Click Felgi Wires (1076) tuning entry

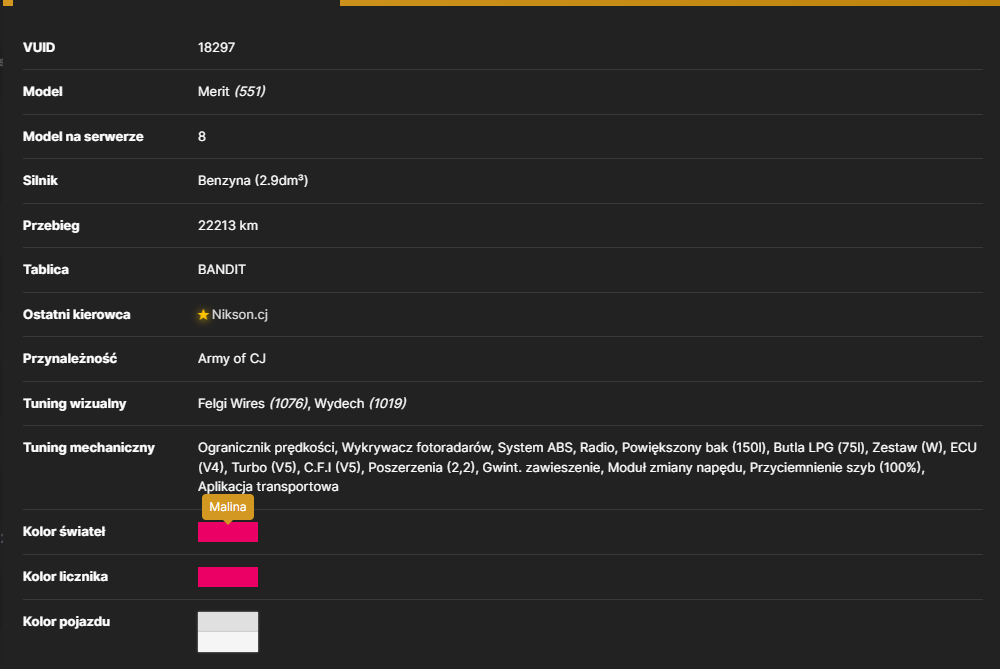253,403
